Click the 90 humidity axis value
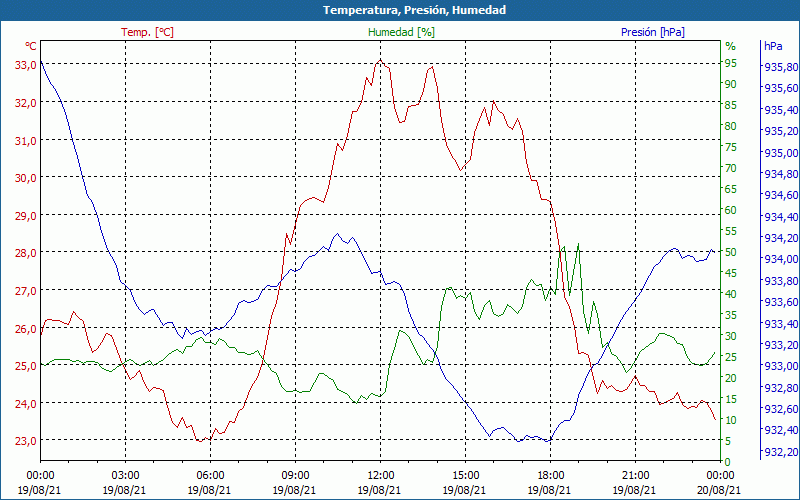Image resolution: width=800 pixels, height=500 pixels. click(731, 84)
